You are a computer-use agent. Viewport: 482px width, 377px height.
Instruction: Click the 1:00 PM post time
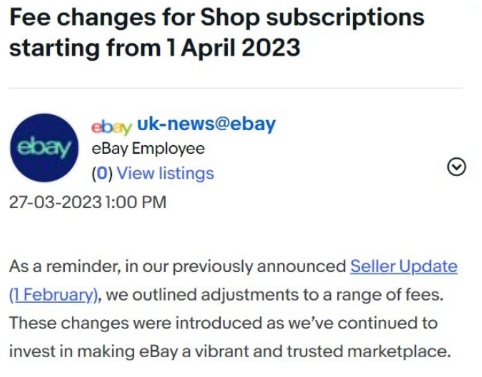135,202
